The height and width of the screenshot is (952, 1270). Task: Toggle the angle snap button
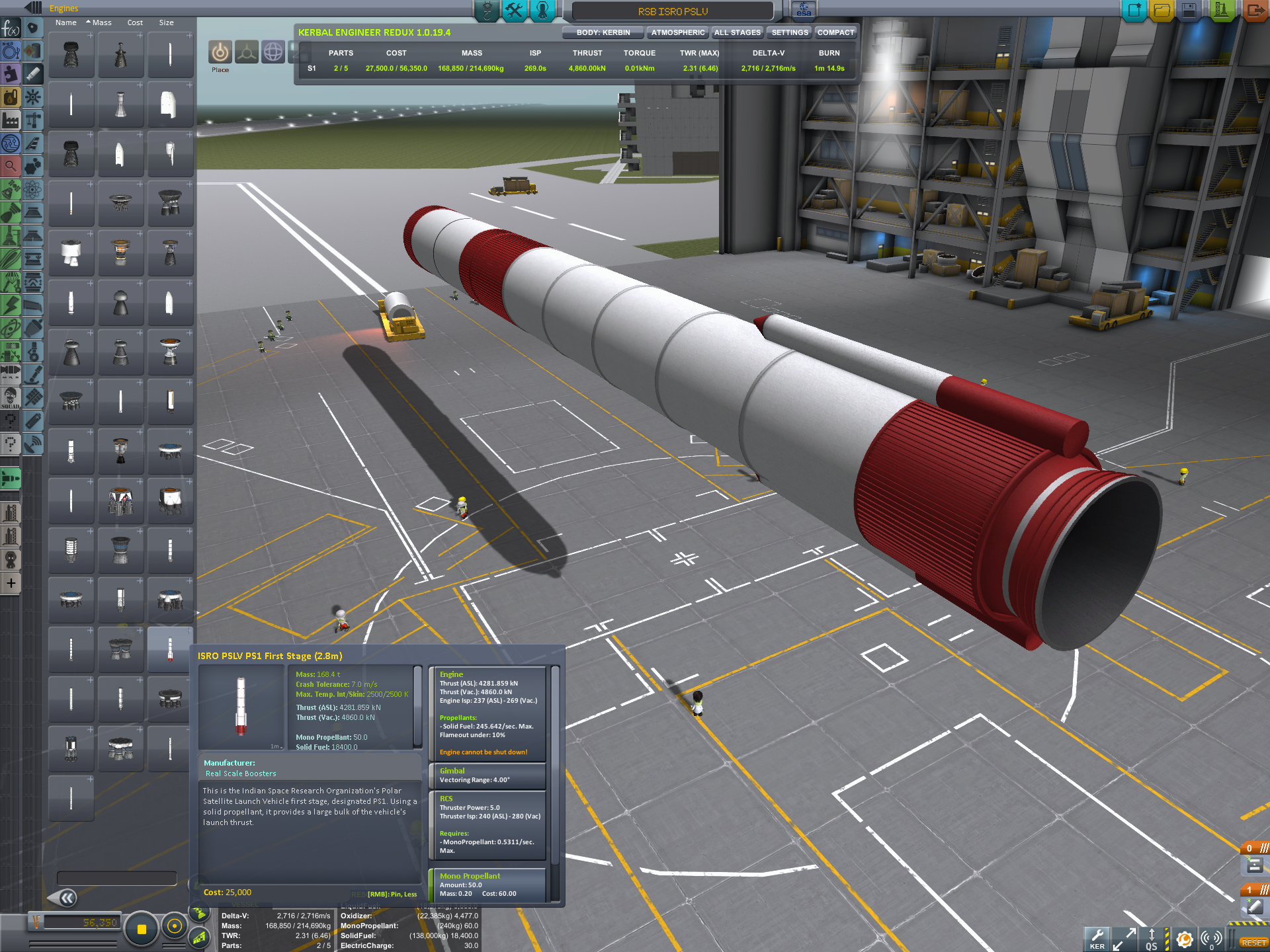175,926
